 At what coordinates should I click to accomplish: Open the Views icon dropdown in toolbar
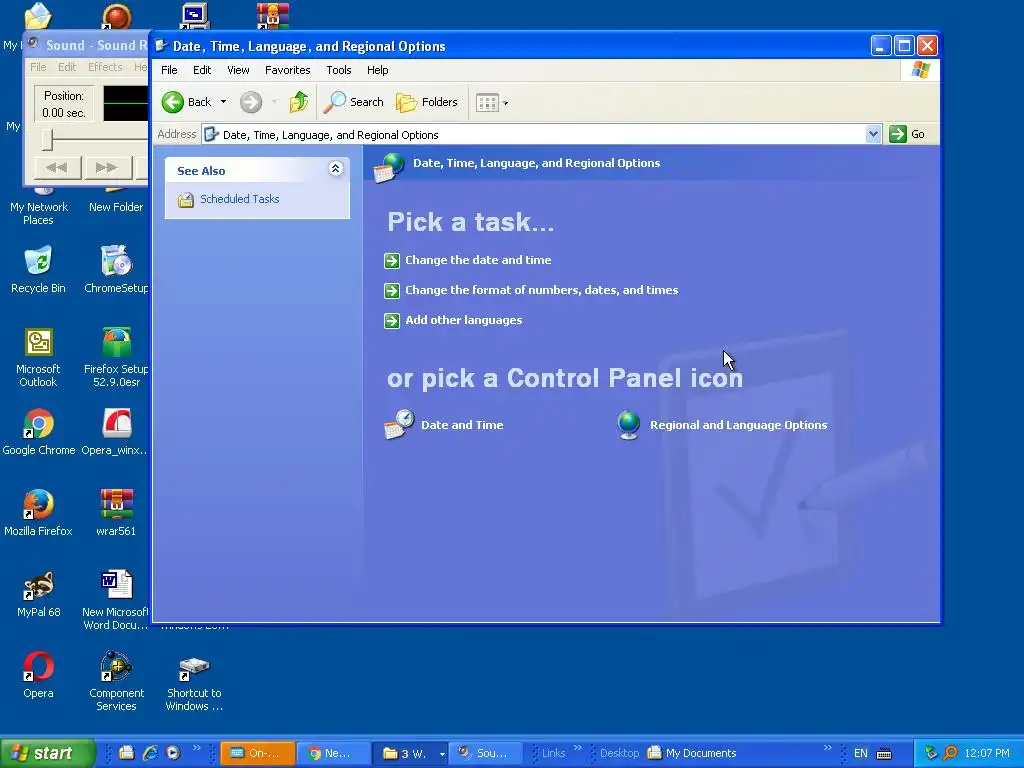tap(492, 103)
